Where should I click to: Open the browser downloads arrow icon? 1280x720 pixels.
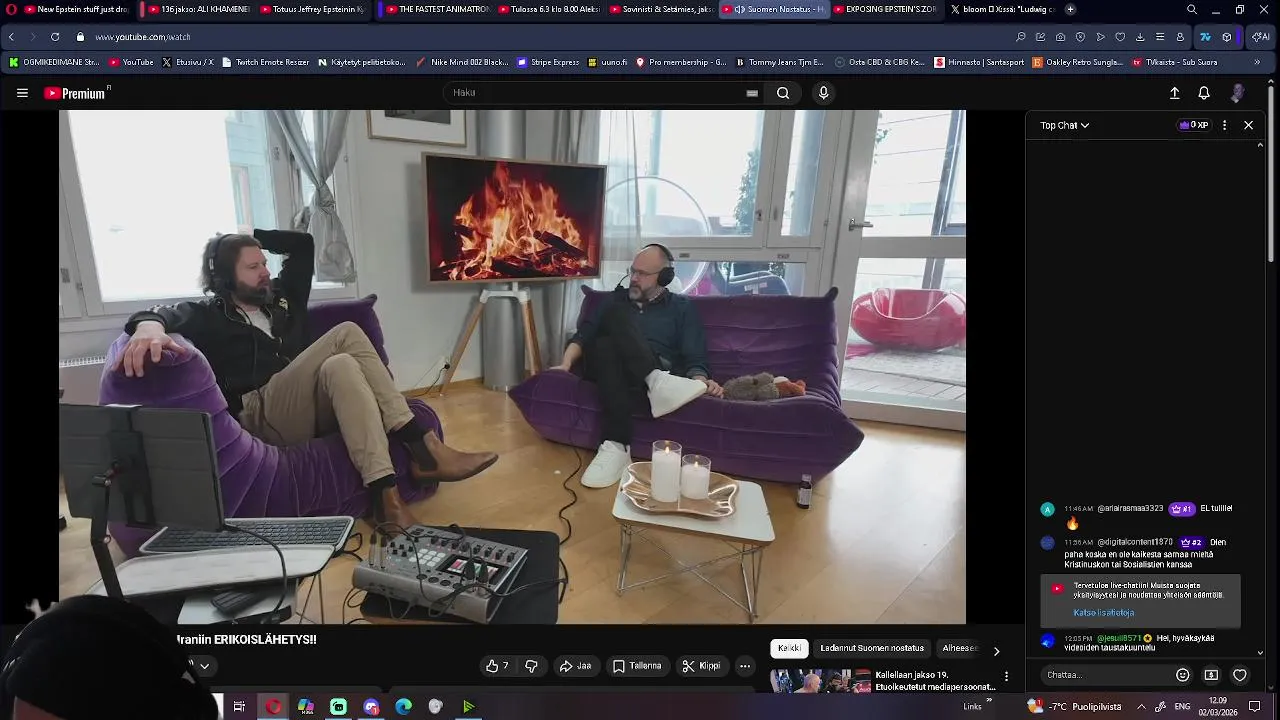1140,37
